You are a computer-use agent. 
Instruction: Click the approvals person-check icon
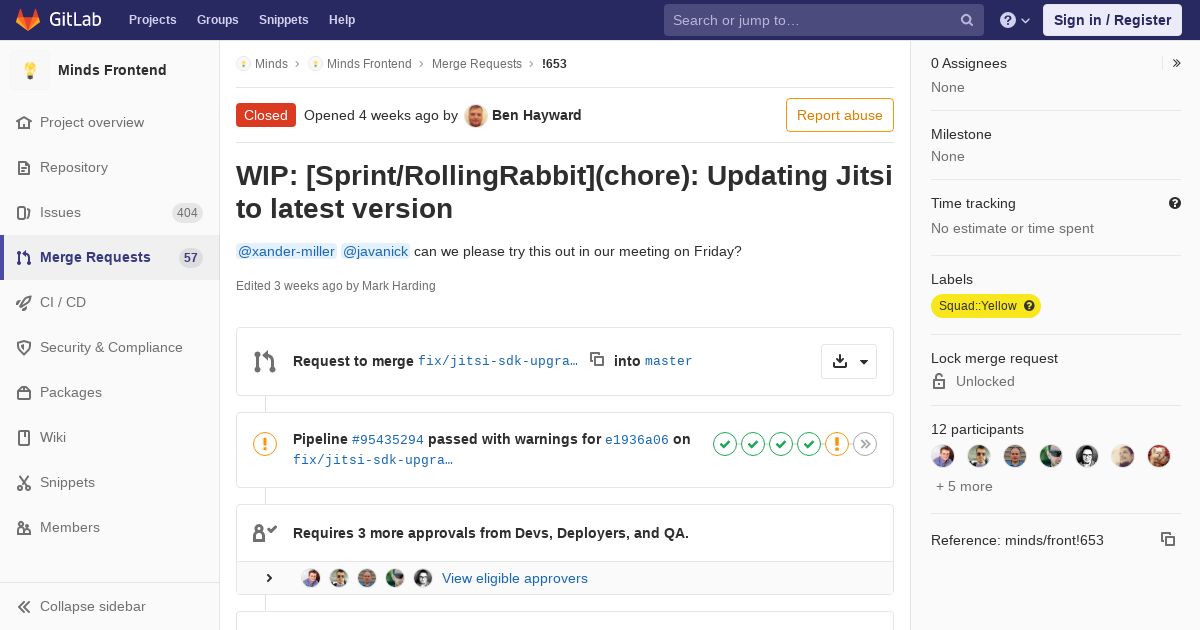pos(265,533)
